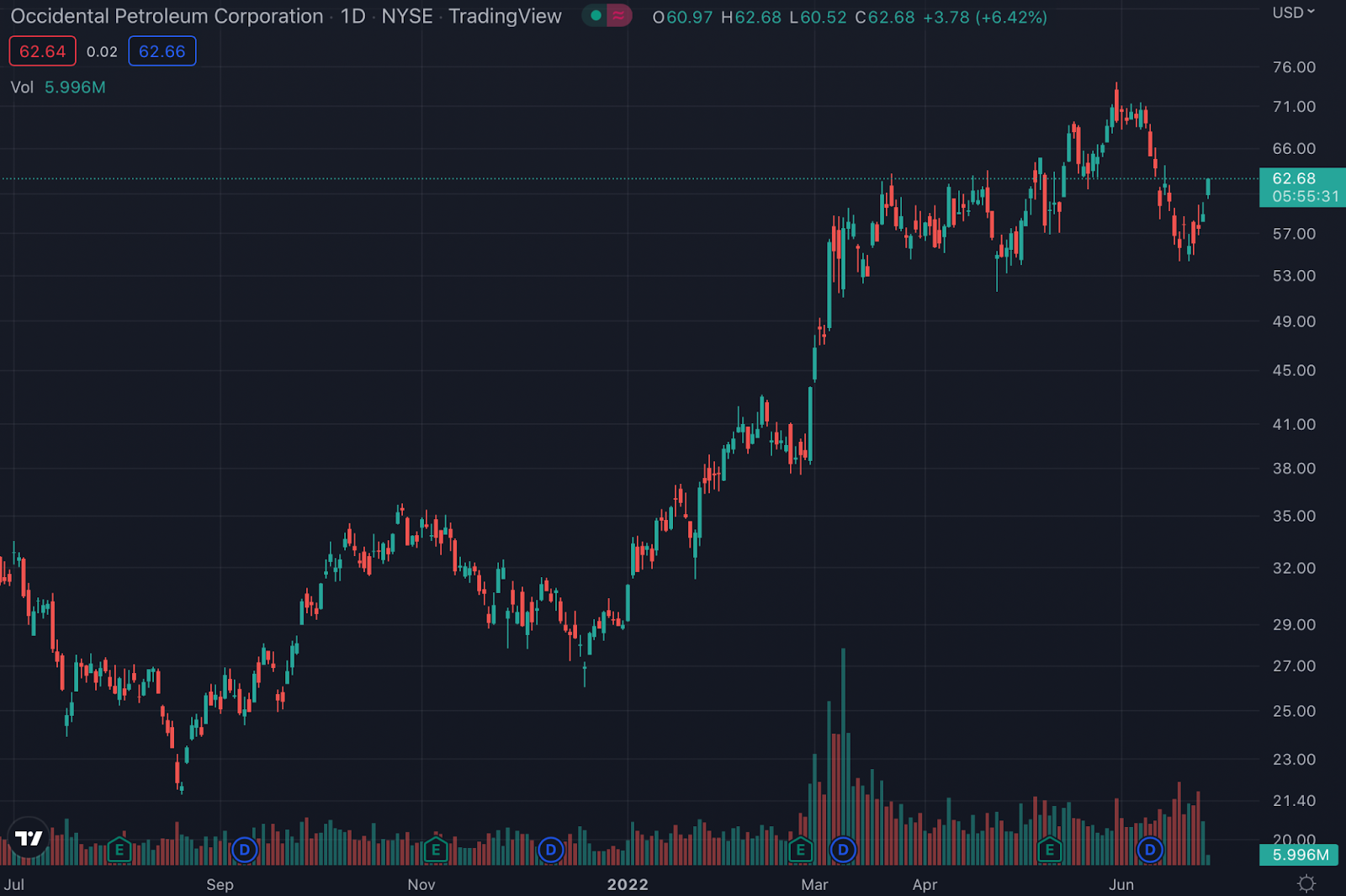Click the TradingView text in chart title
The width and height of the screenshot is (1346, 896).
(x=505, y=16)
